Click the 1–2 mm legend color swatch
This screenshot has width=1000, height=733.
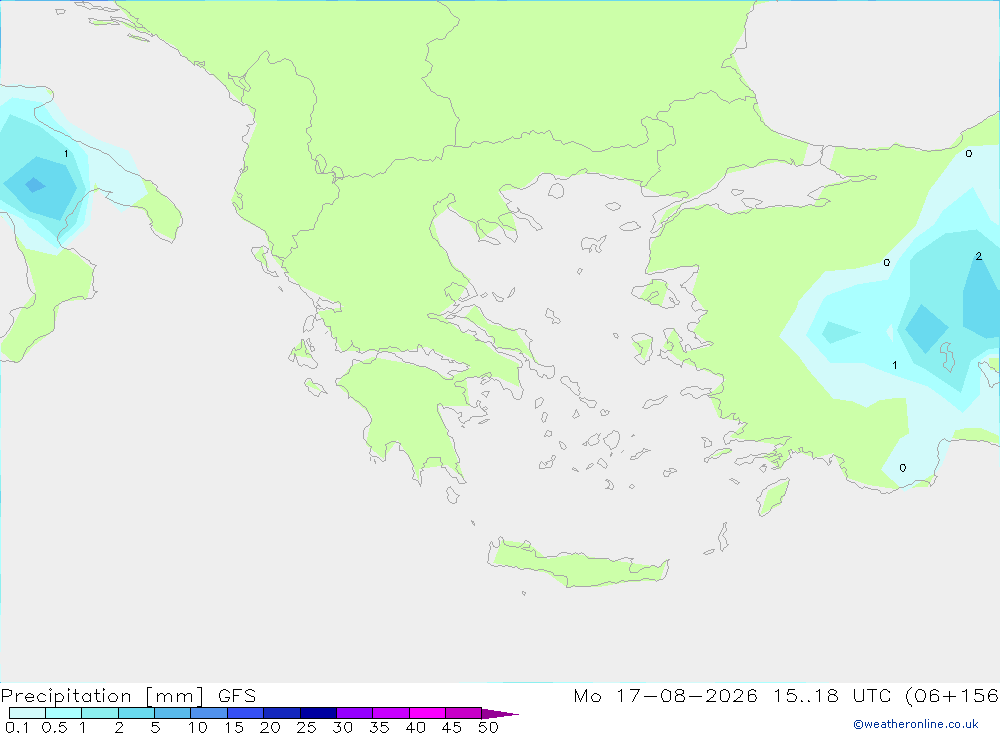pos(100,713)
